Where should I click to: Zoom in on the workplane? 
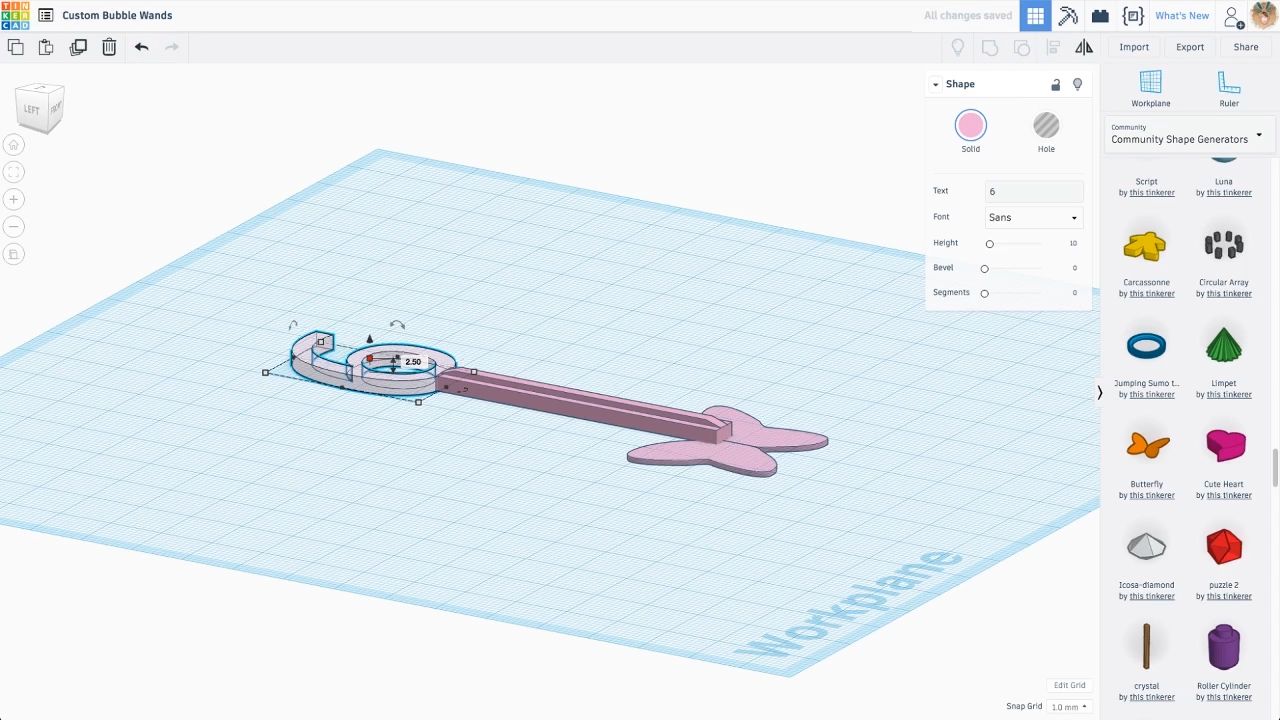point(14,200)
